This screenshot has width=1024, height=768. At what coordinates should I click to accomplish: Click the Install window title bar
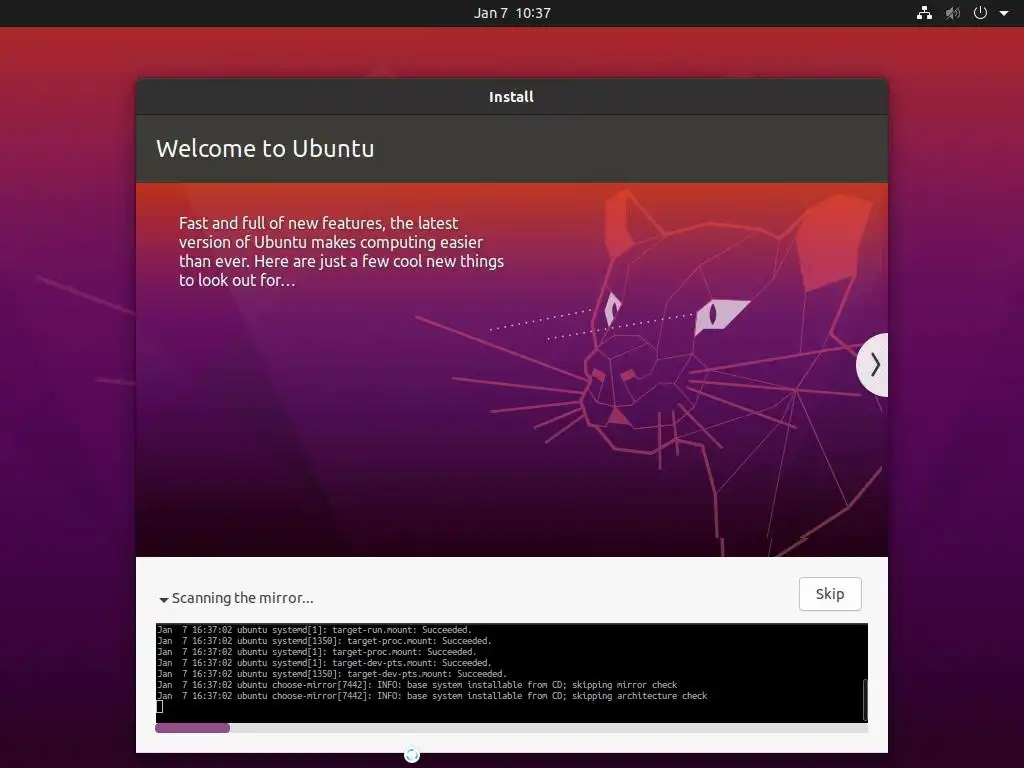coord(511,97)
